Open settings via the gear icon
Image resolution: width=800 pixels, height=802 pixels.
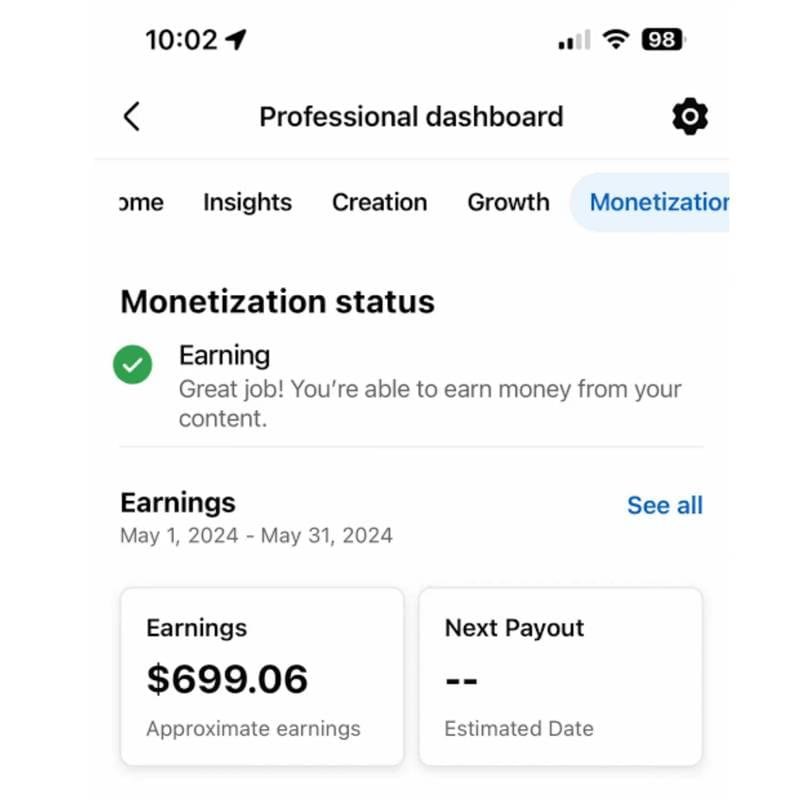pos(689,117)
